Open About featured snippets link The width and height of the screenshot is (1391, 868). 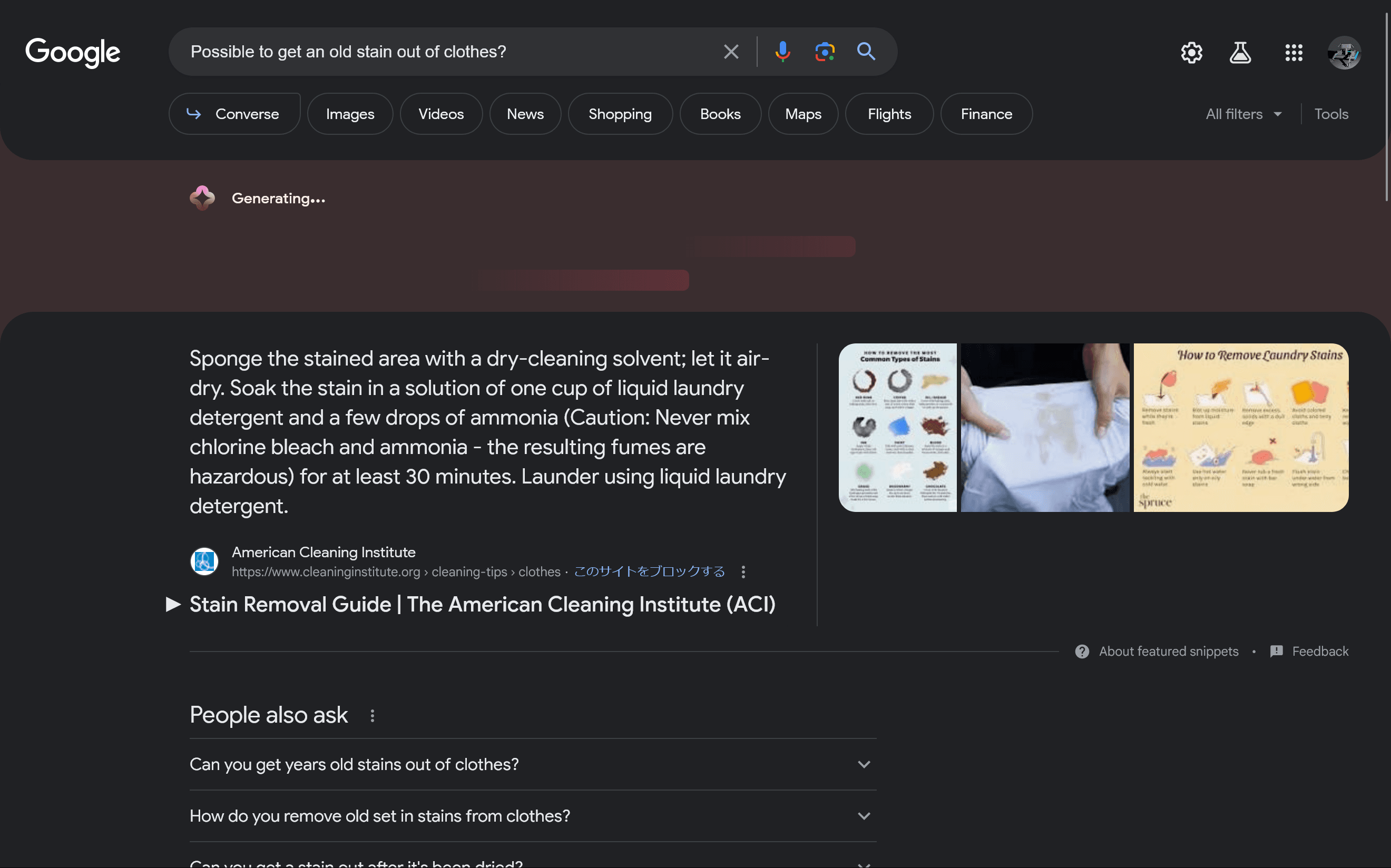(1168, 652)
